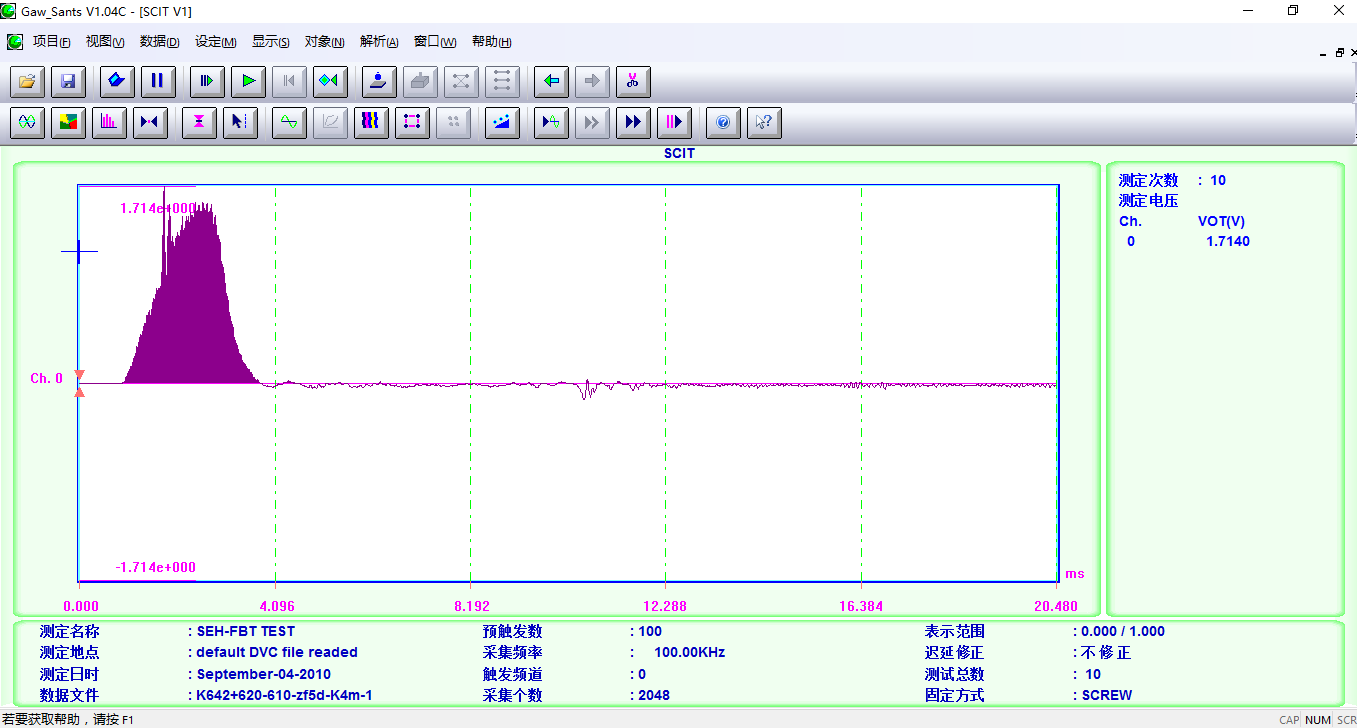Image resolution: width=1357 pixels, height=728 pixels.
Task: Show the magenta histogram bars icon
Action: coord(109,122)
